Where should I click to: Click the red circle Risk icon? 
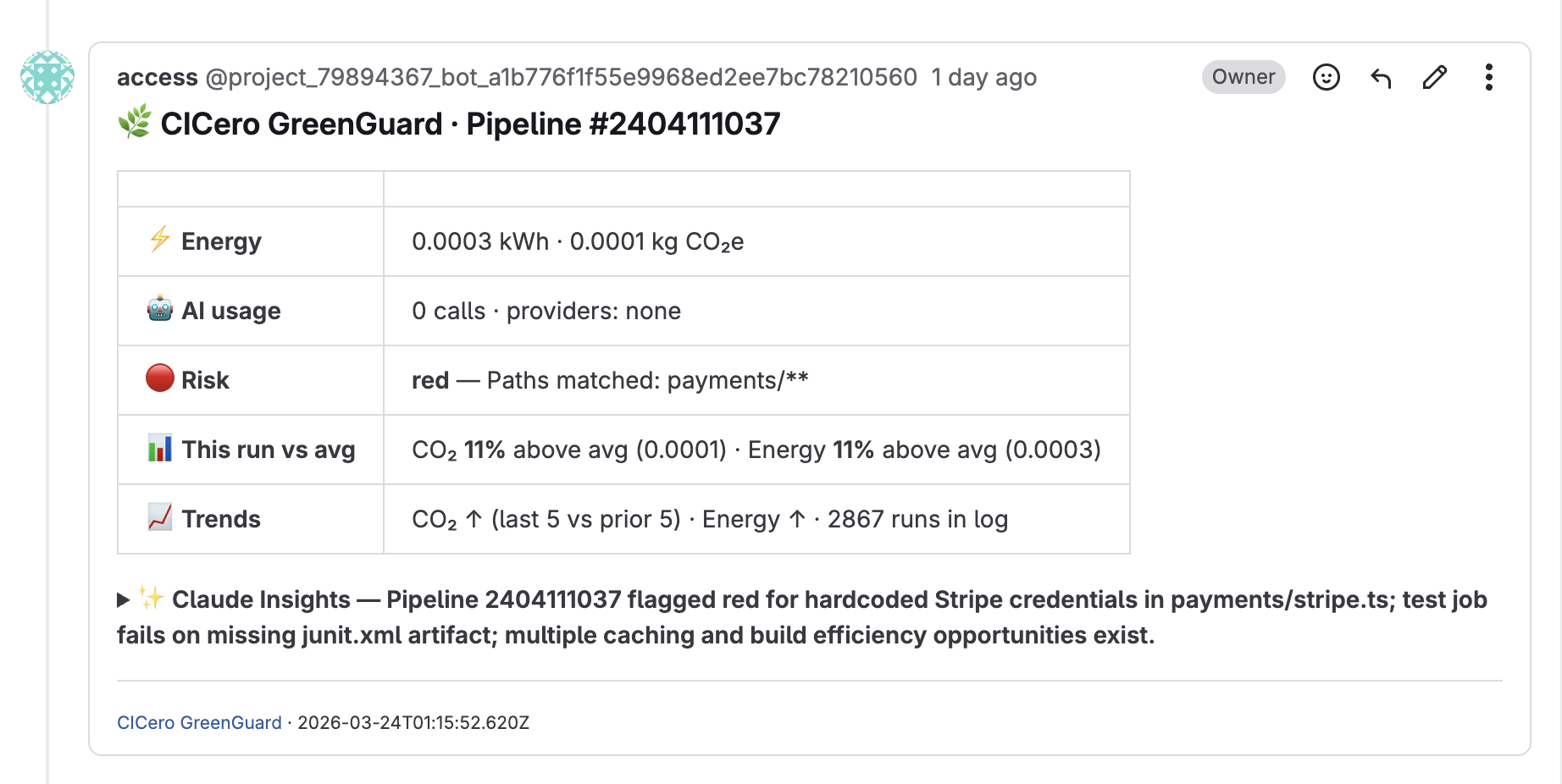[x=159, y=378]
